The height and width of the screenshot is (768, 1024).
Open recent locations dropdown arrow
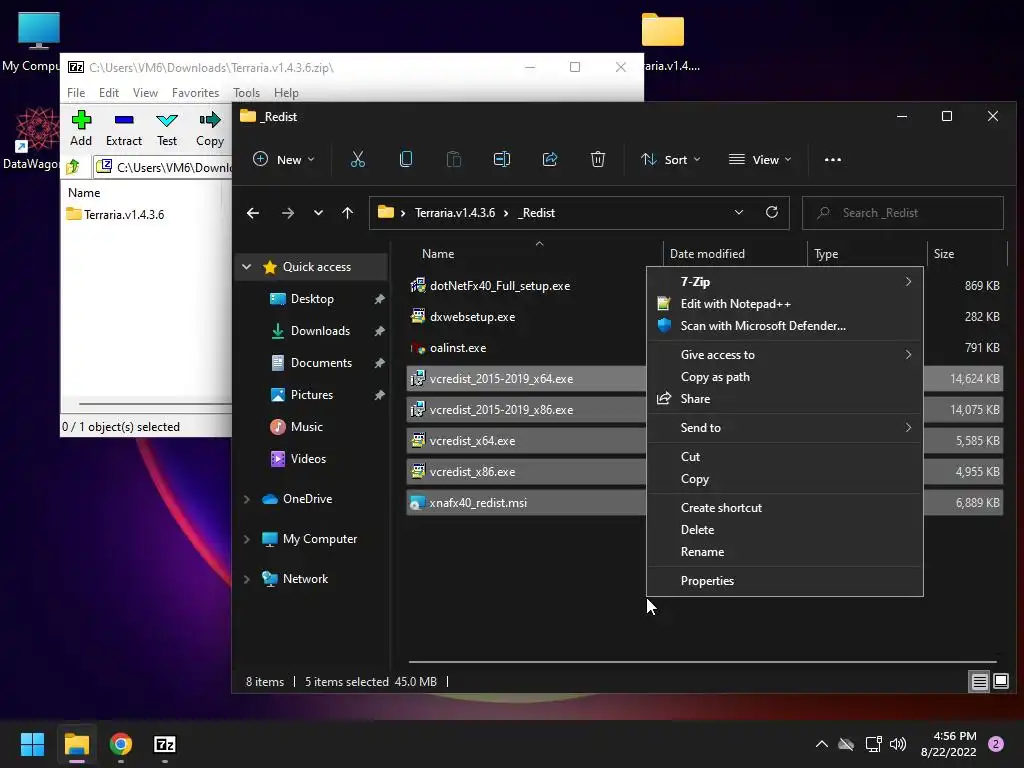pos(318,213)
